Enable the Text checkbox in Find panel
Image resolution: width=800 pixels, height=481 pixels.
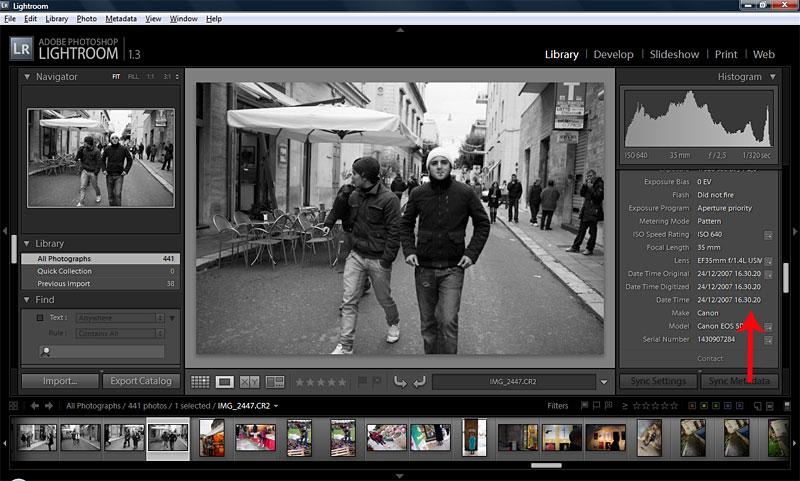(40, 318)
